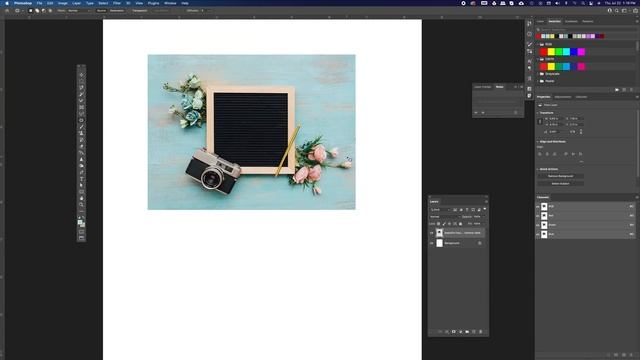Click Add layer mask icon in Layers panel
The image size is (640, 360).
pyautogui.click(x=453, y=332)
